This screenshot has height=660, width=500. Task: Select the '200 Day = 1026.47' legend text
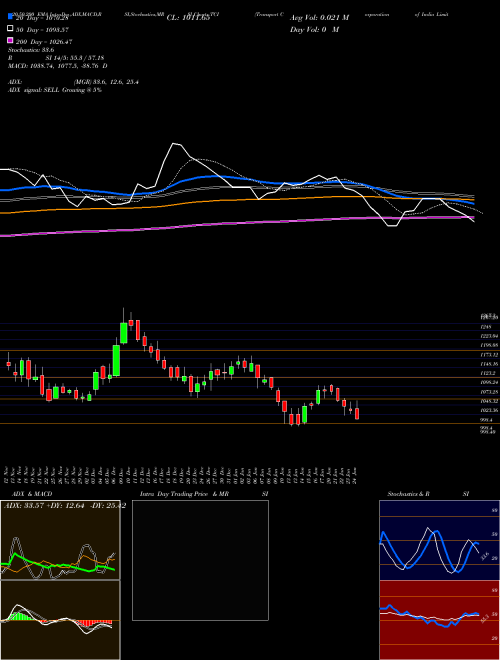44,42
